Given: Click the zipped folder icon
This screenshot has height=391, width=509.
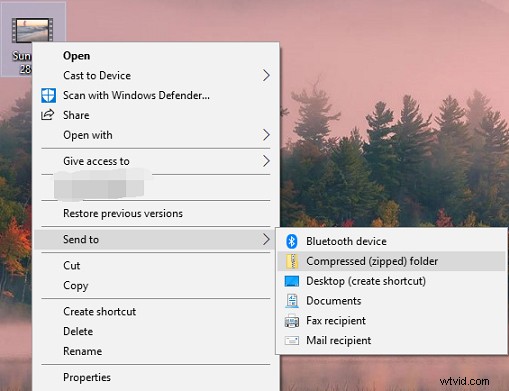Looking at the screenshot, I should pos(292,261).
